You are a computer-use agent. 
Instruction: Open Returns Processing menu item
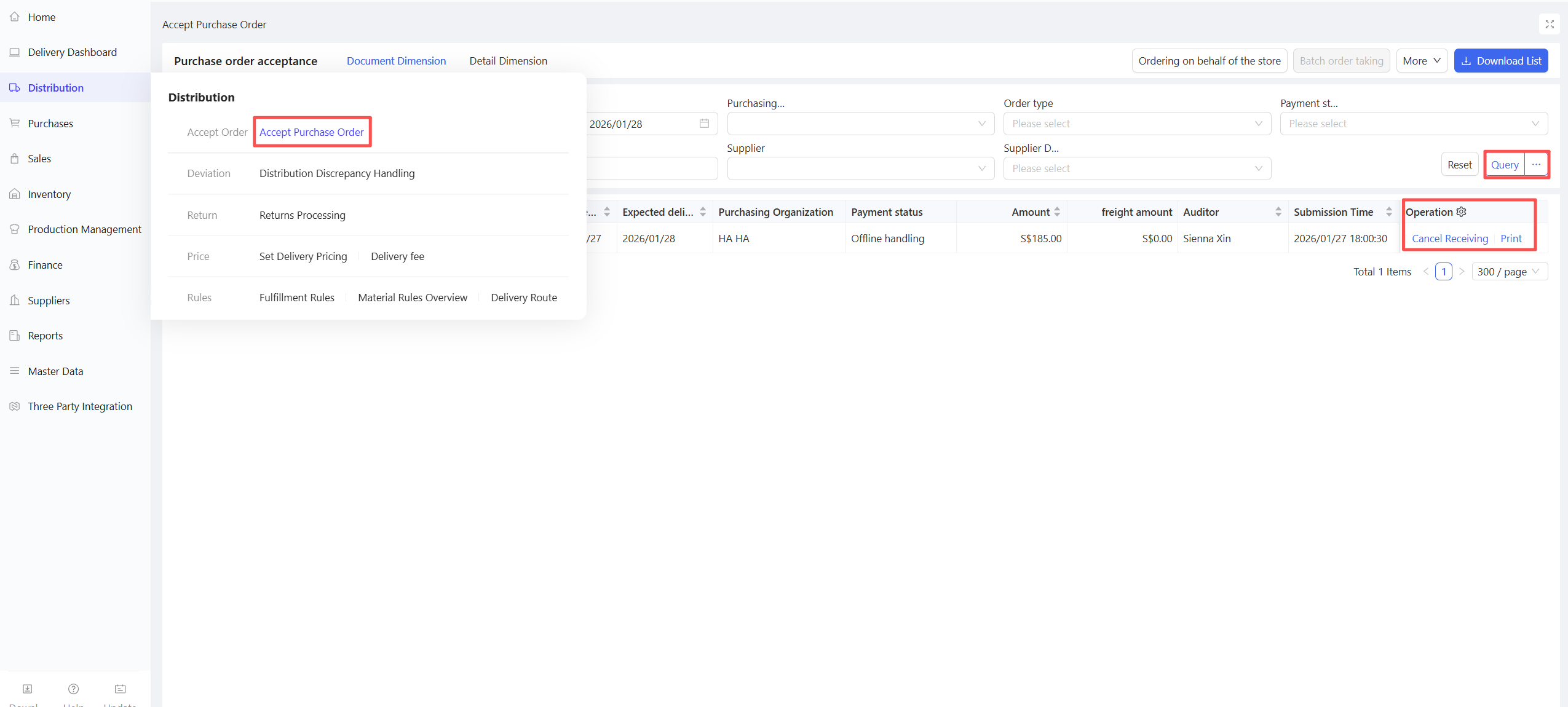click(x=302, y=215)
